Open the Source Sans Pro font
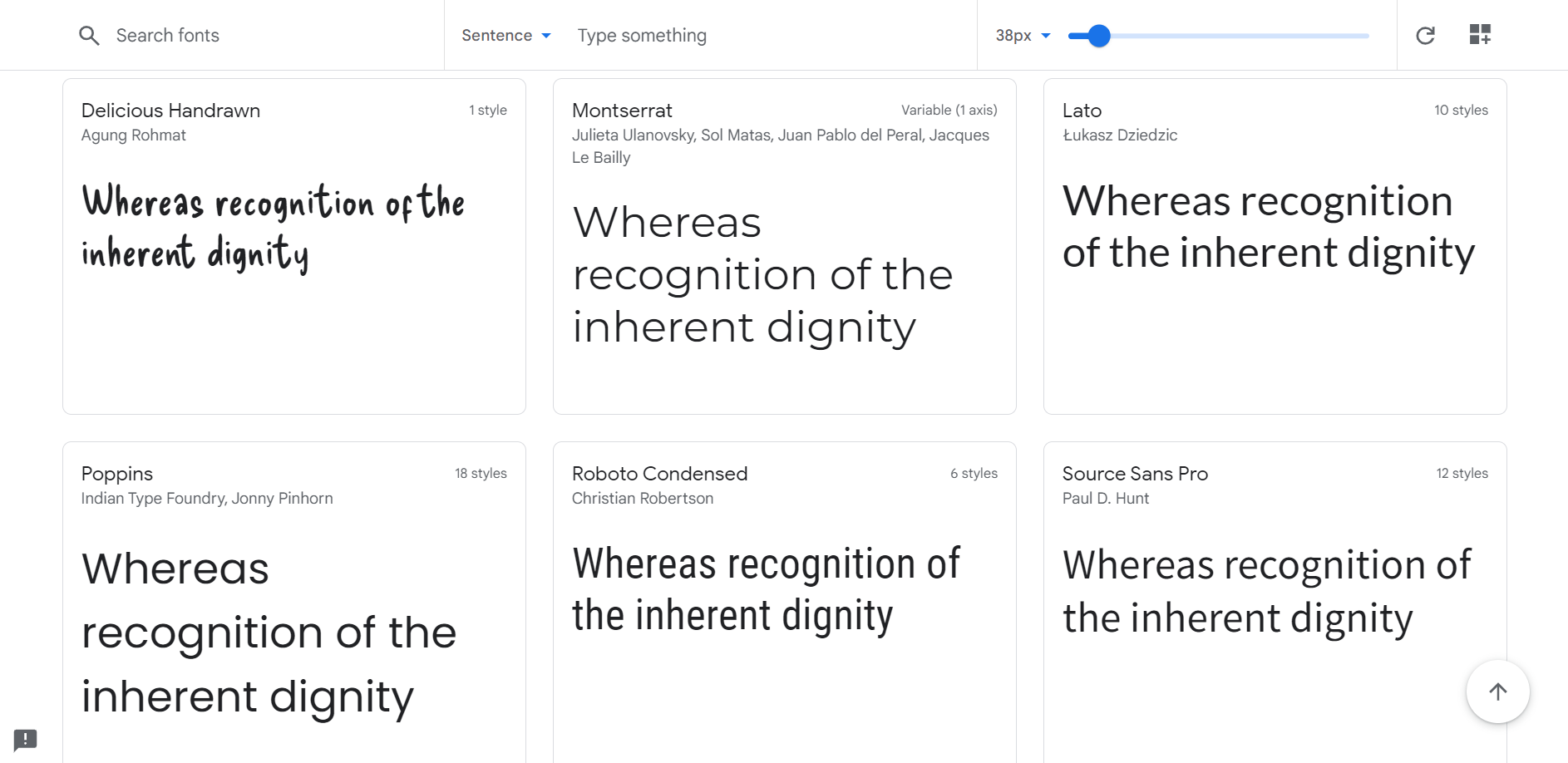This screenshot has height=763, width=1568. tap(1135, 474)
